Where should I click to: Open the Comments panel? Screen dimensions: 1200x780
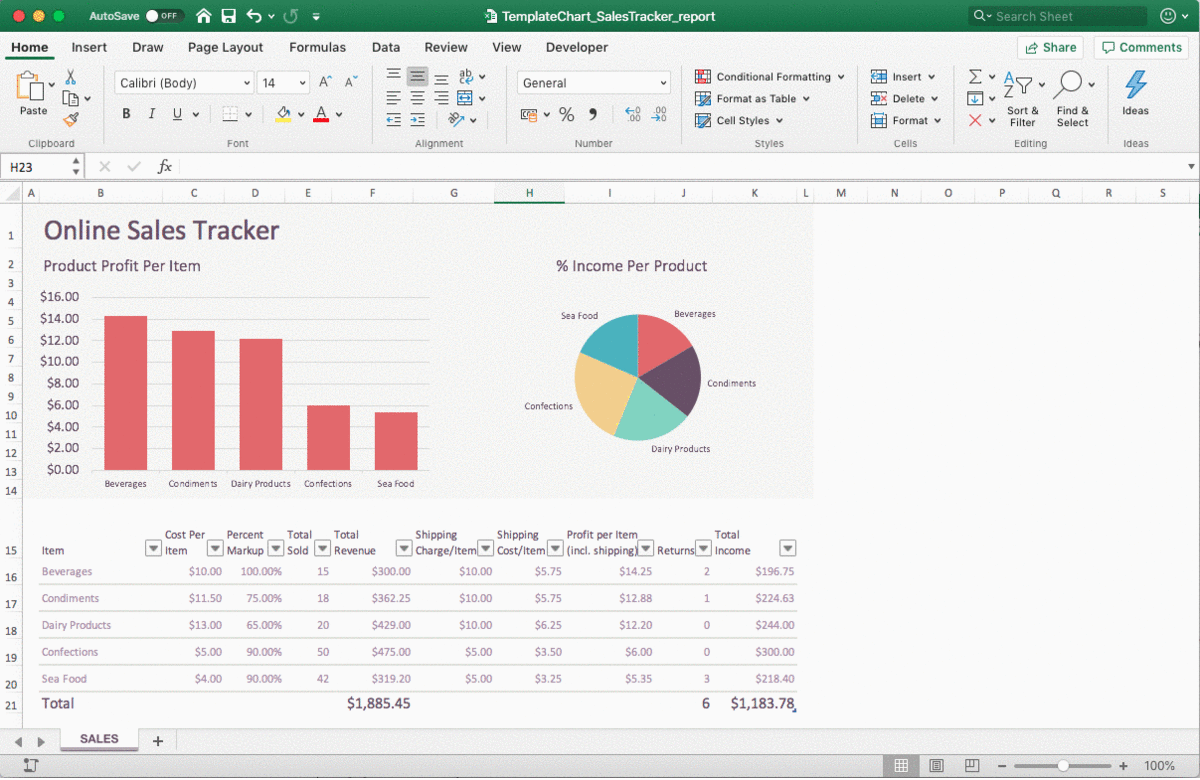(x=1140, y=47)
